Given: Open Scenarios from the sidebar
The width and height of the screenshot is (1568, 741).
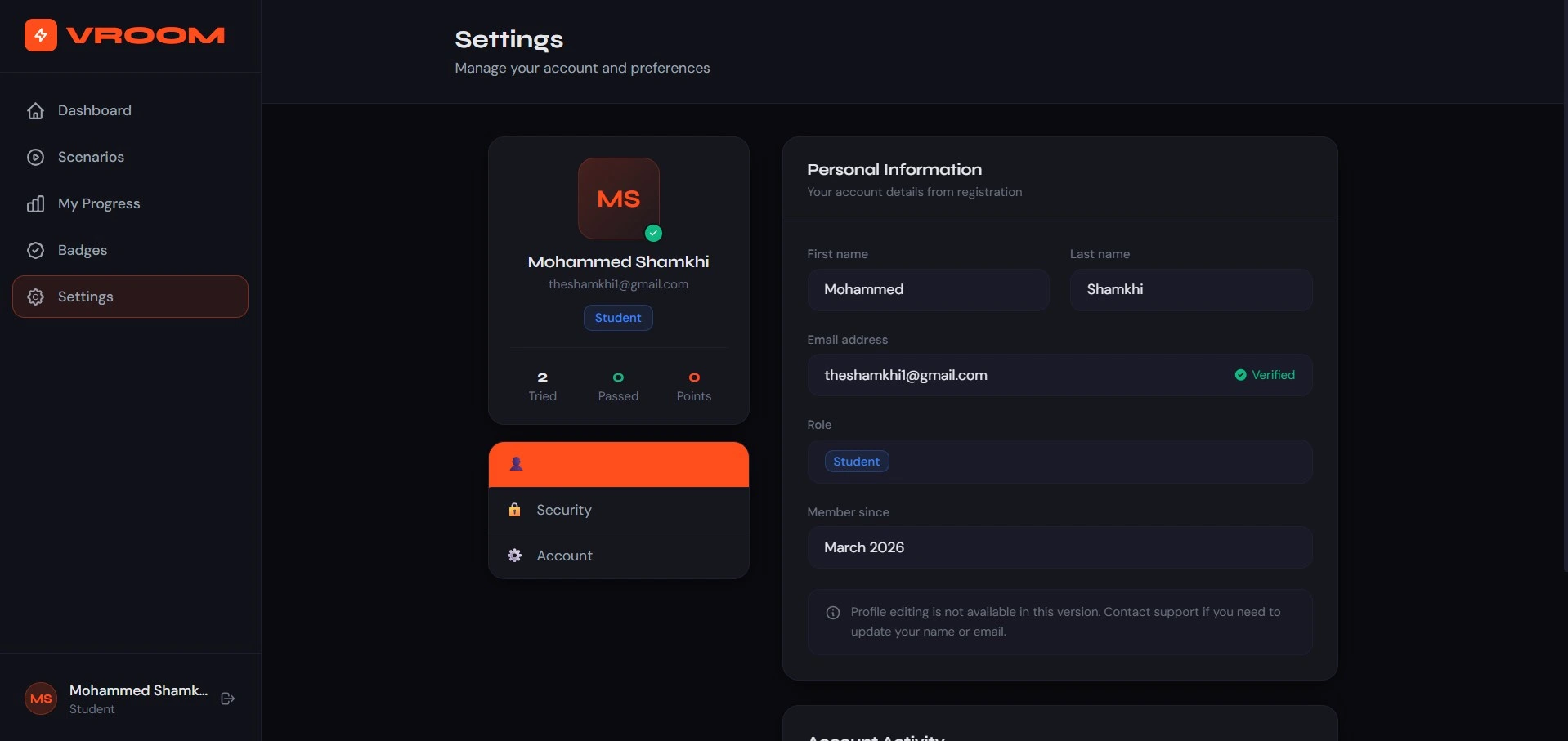Looking at the screenshot, I should pos(91,158).
